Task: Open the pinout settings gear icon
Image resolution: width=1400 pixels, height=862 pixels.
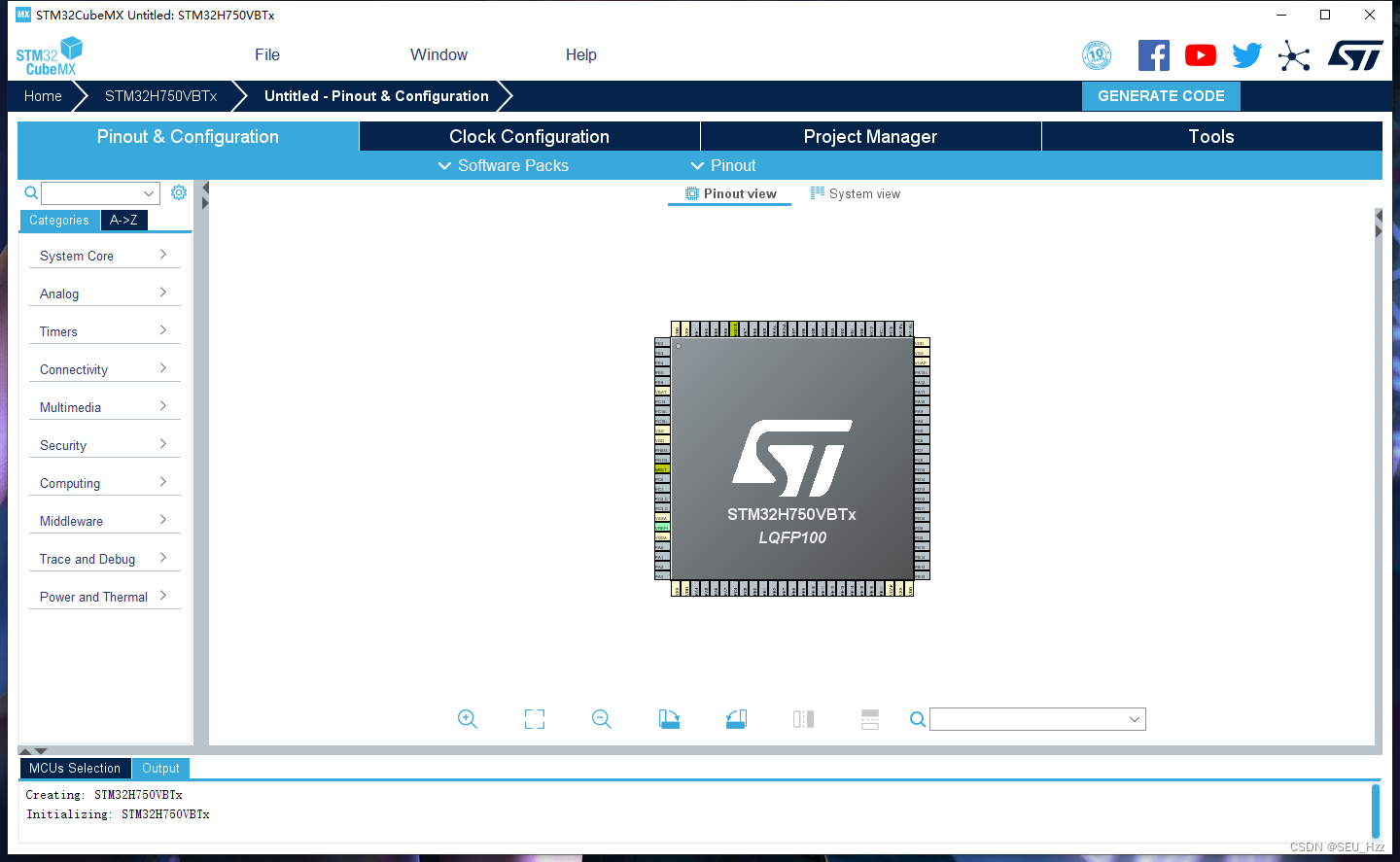Action: pos(178,192)
